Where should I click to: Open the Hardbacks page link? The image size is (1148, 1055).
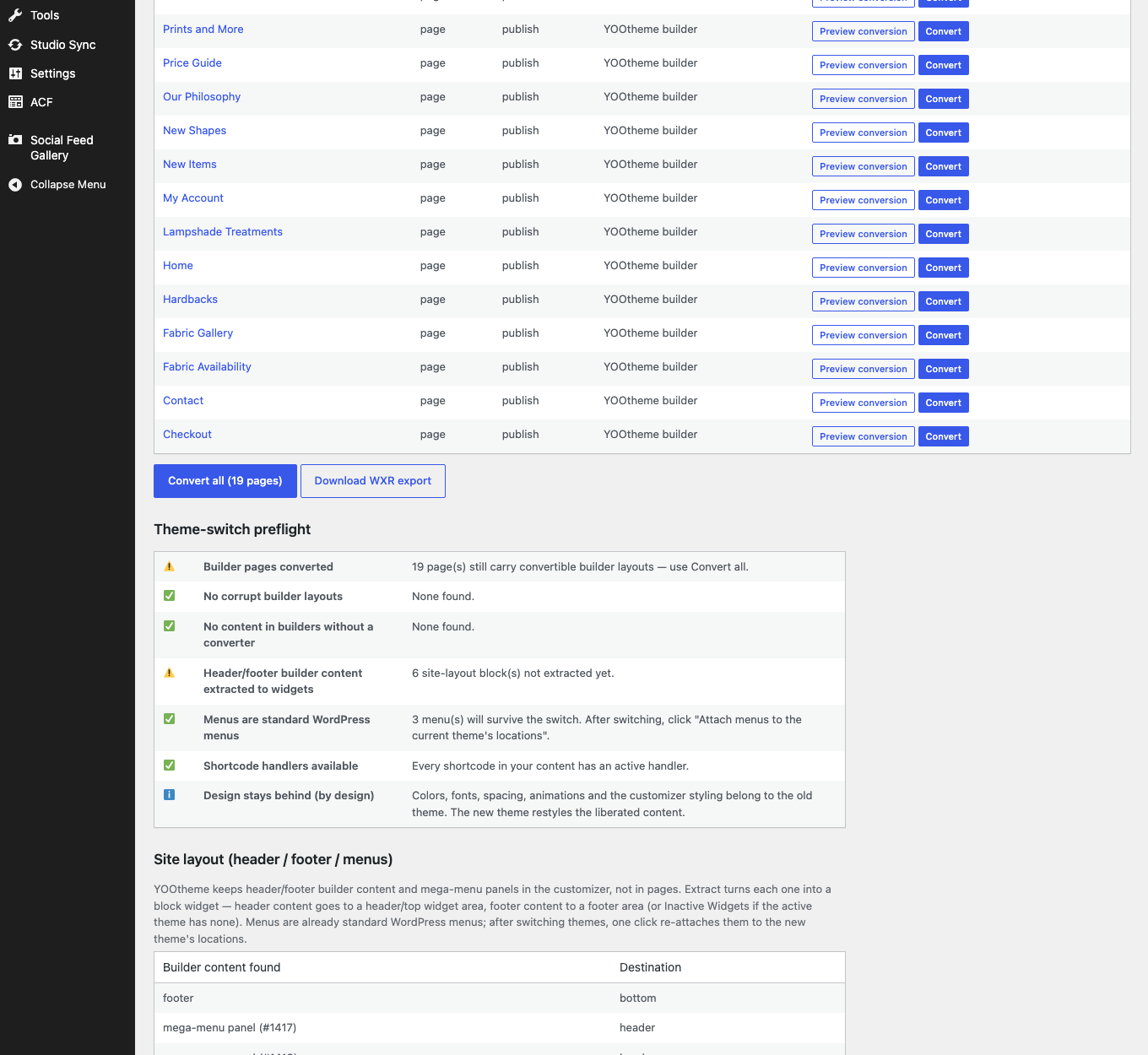(x=190, y=300)
